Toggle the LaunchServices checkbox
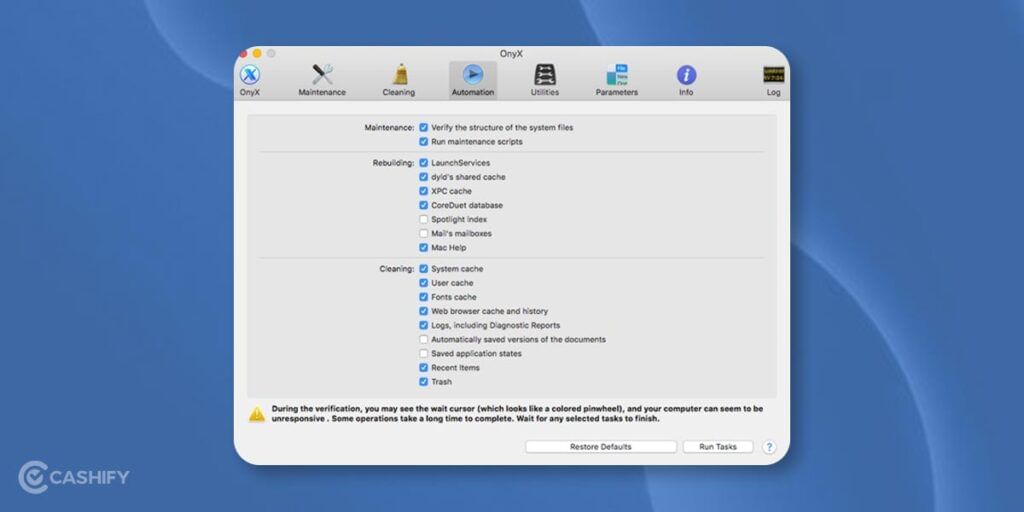Viewport: 1024px width, 512px height. pos(424,163)
